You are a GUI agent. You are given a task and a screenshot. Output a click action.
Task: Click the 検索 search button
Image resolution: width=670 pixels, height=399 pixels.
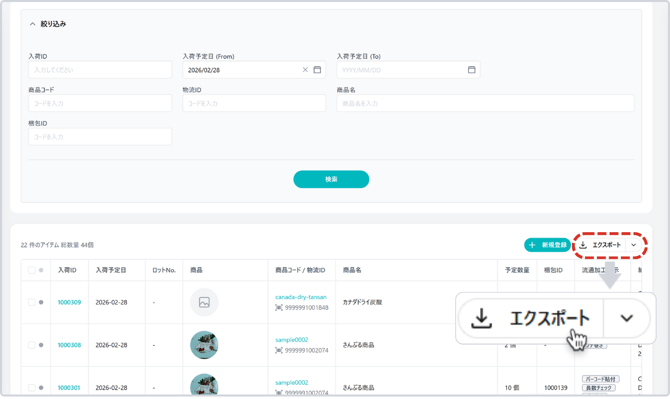[331, 179]
